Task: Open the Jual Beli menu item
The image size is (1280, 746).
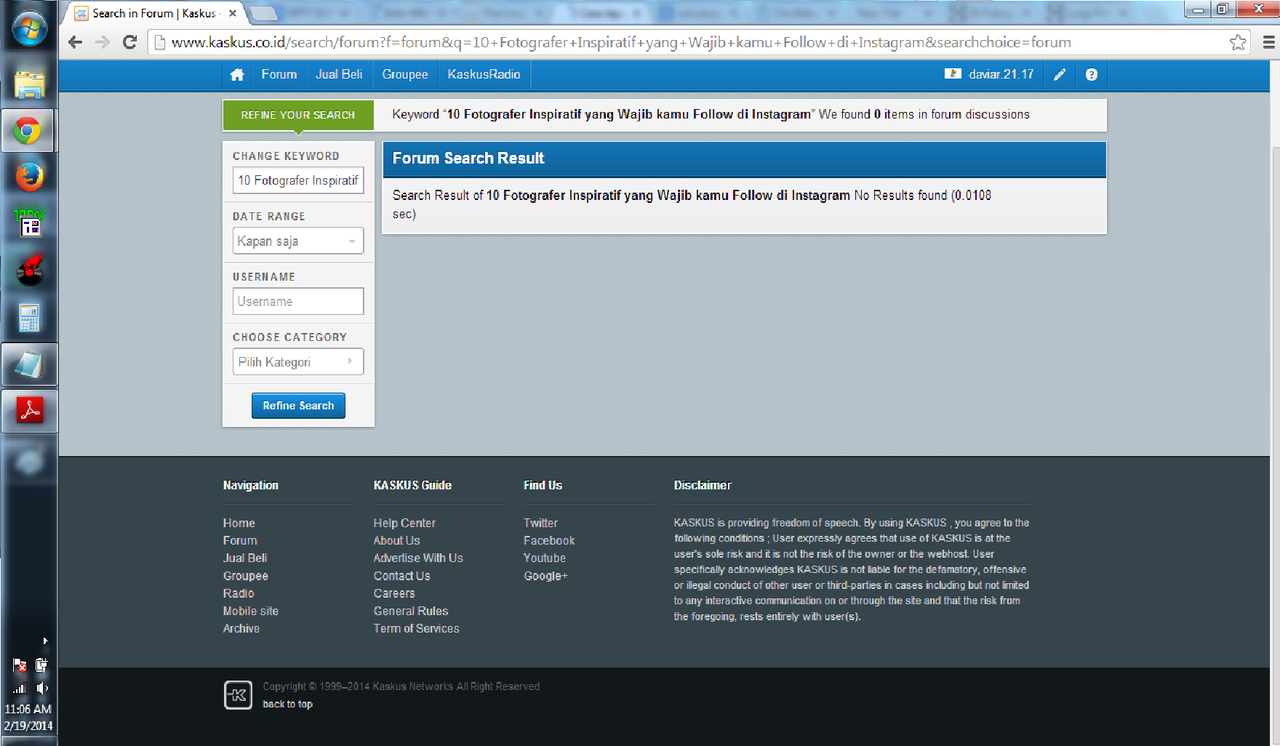Action: 339,75
